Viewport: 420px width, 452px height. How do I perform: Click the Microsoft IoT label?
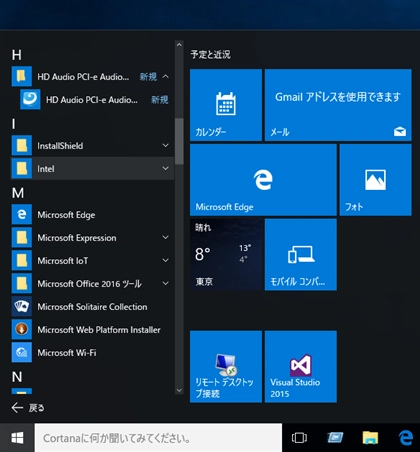tap(63, 261)
